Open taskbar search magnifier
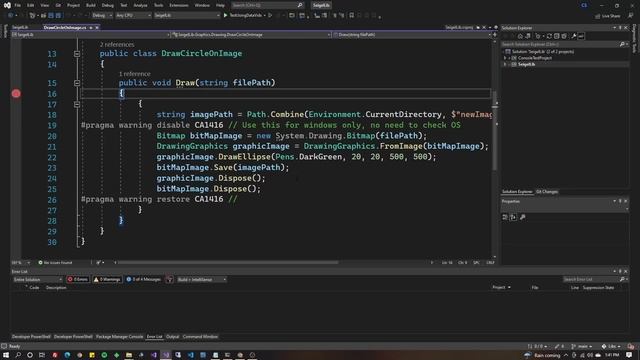 (18, 355)
